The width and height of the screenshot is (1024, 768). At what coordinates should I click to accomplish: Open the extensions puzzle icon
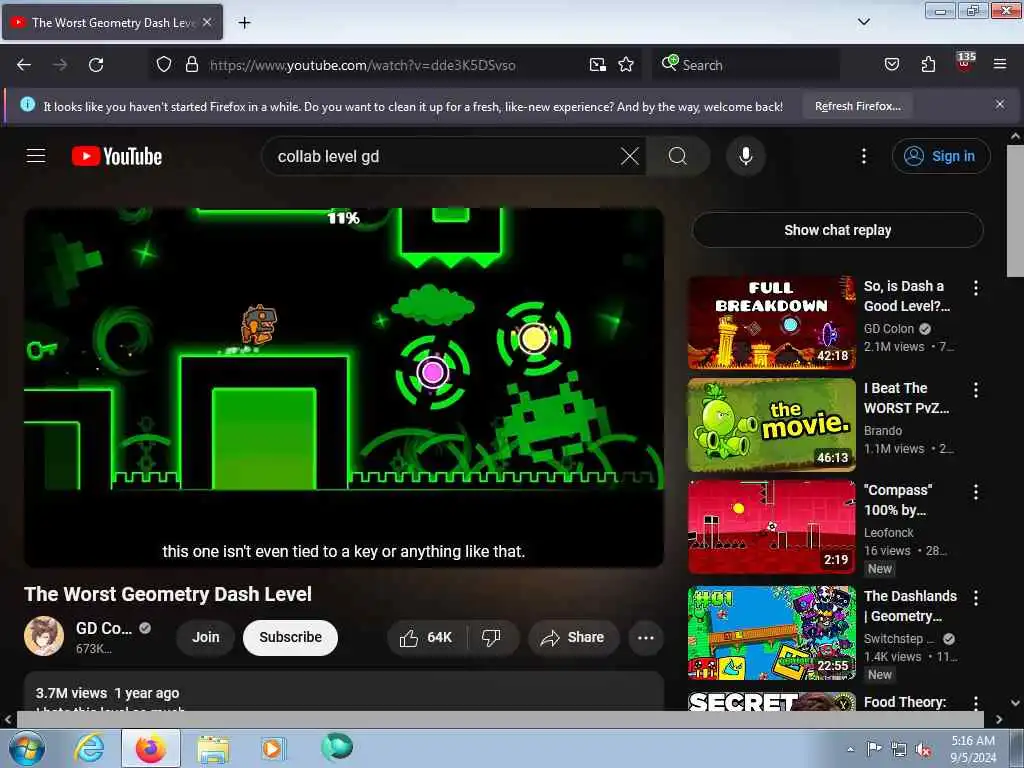point(928,64)
